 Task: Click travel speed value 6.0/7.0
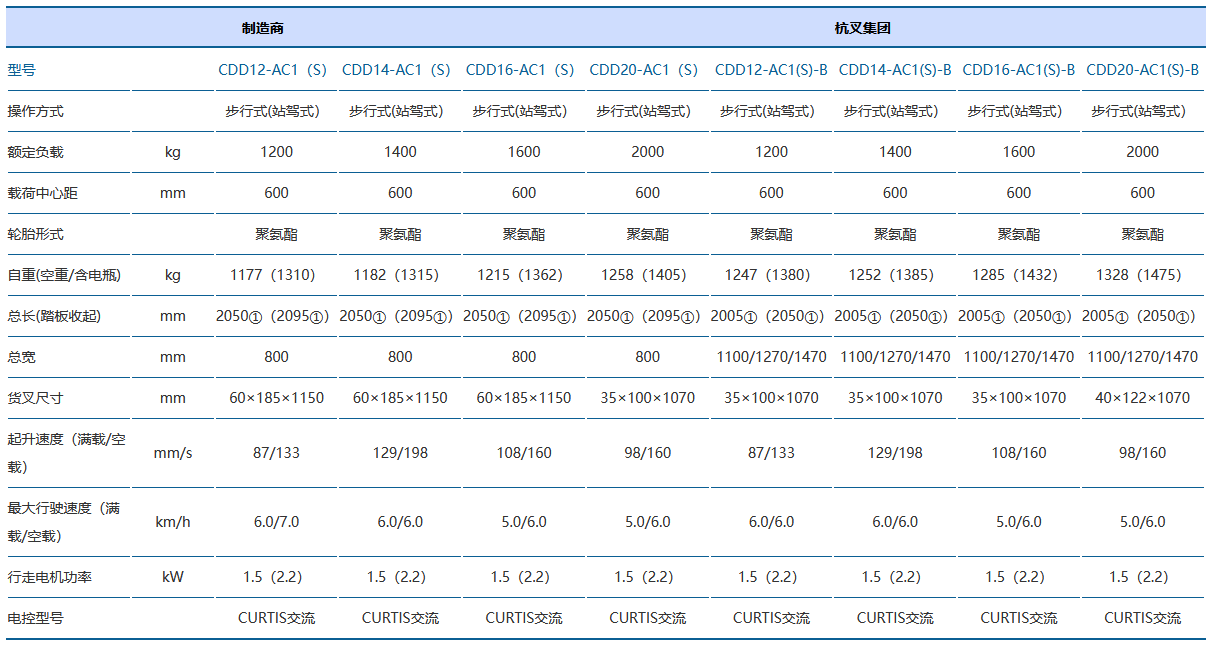(277, 522)
